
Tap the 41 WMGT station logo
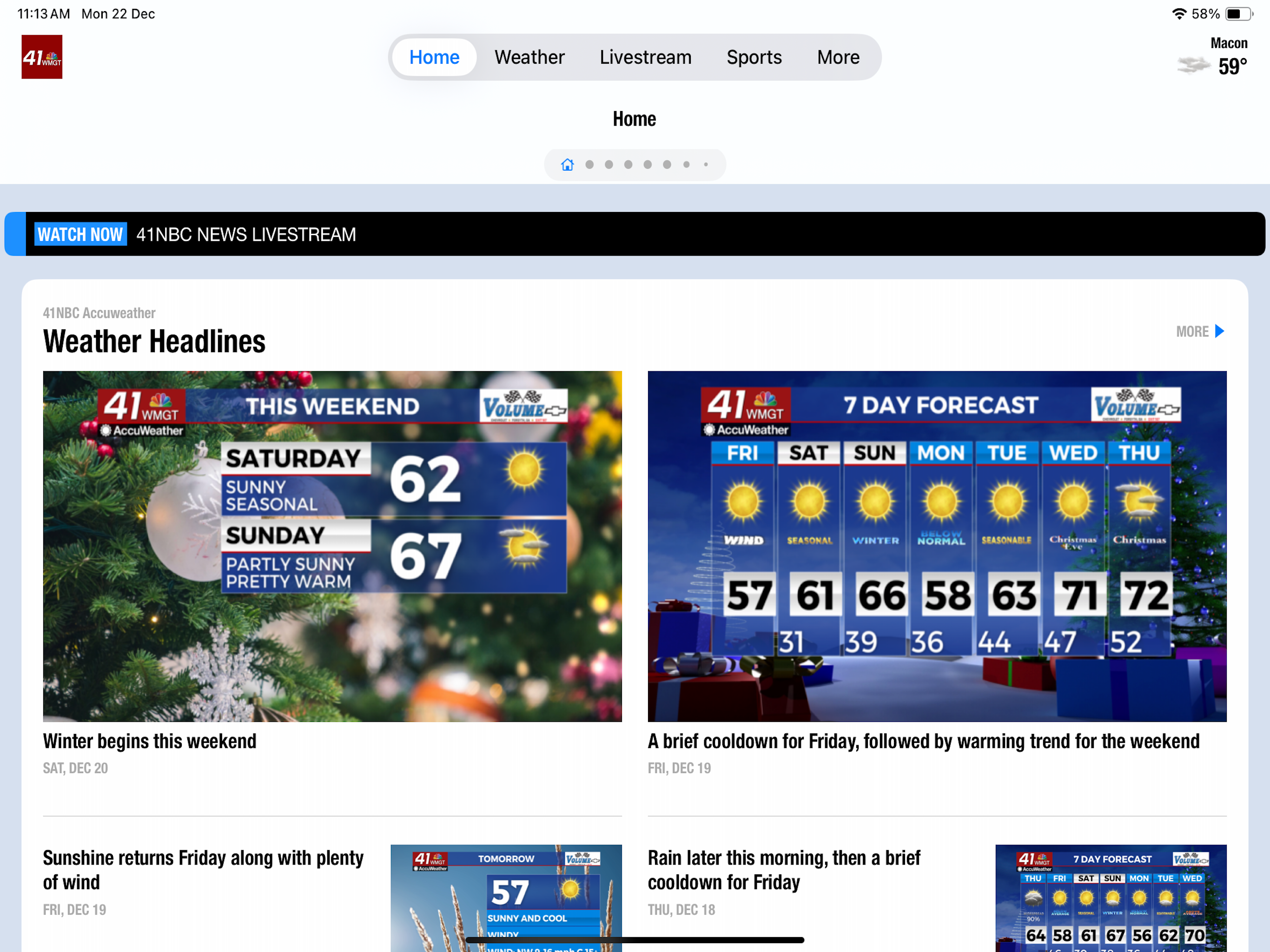(x=42, y=57)
